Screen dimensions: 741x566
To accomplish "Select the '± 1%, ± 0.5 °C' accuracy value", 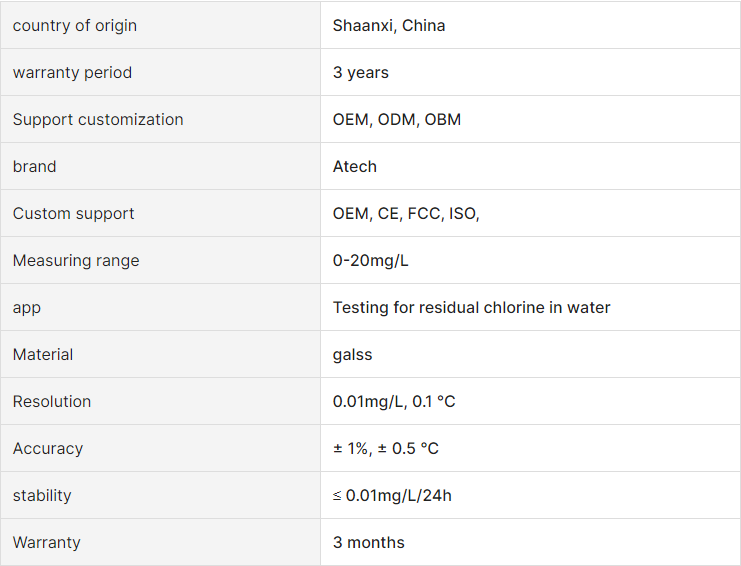I will click(x=386, y=448).
